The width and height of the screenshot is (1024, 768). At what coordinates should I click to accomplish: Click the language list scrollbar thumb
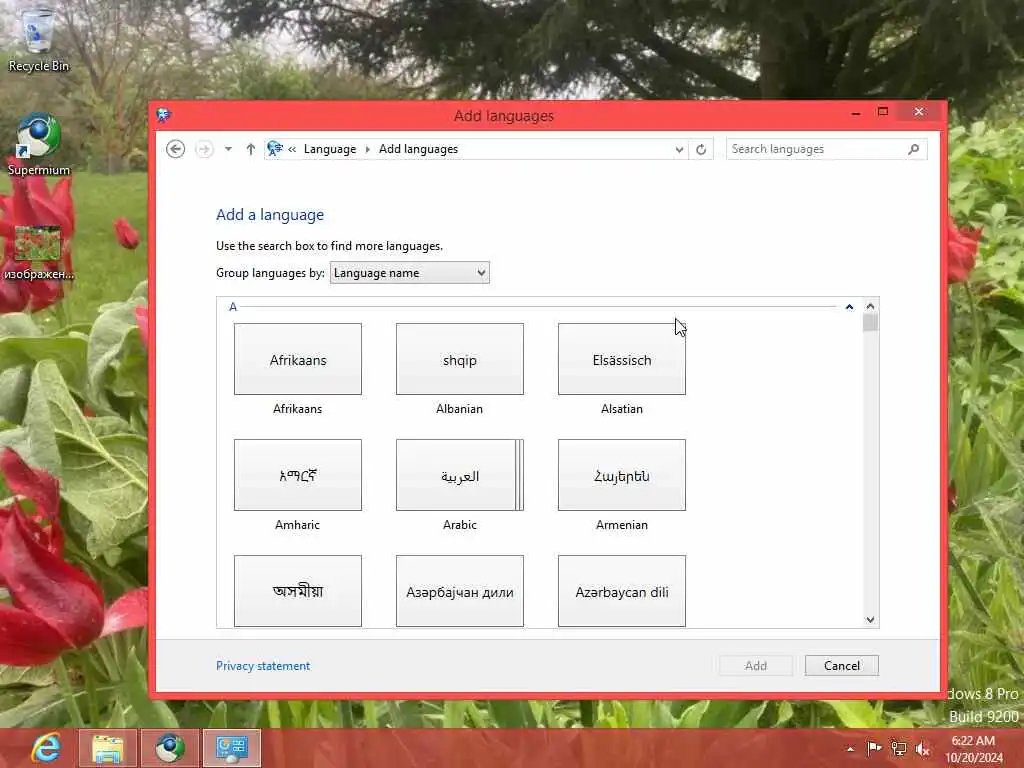[870, 323]
